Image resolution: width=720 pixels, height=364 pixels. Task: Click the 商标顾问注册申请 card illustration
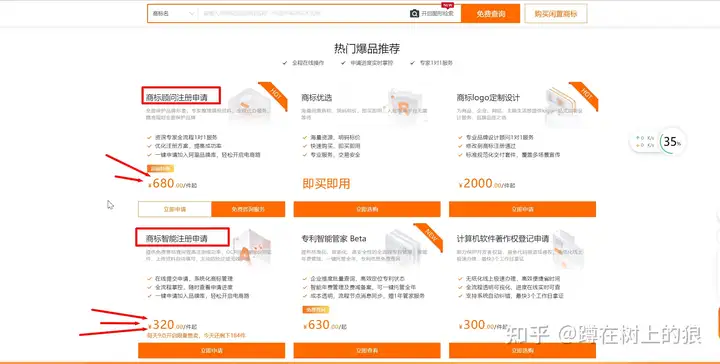249,105
